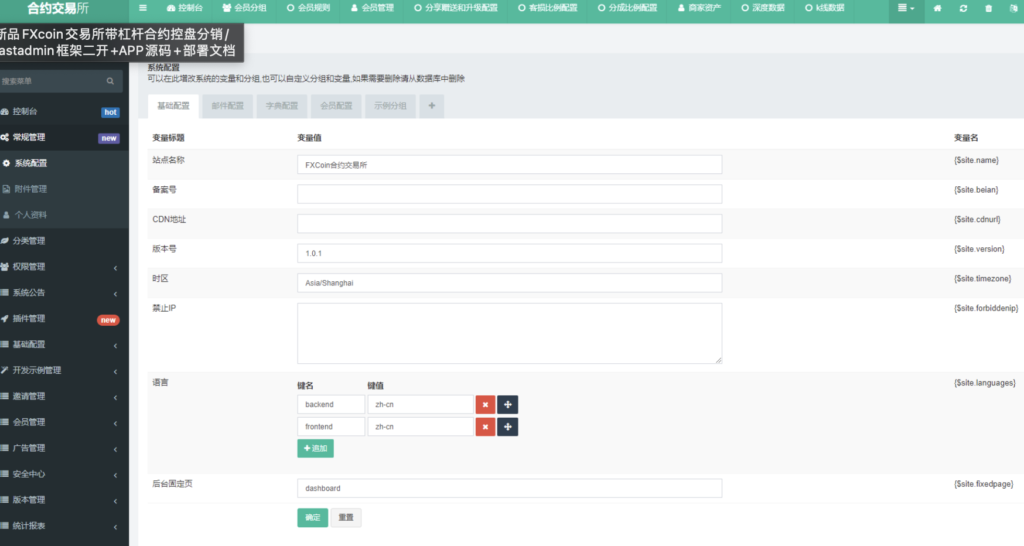Click the move handle on frontend row
The image size is (1024, 546).
point(507,427)
